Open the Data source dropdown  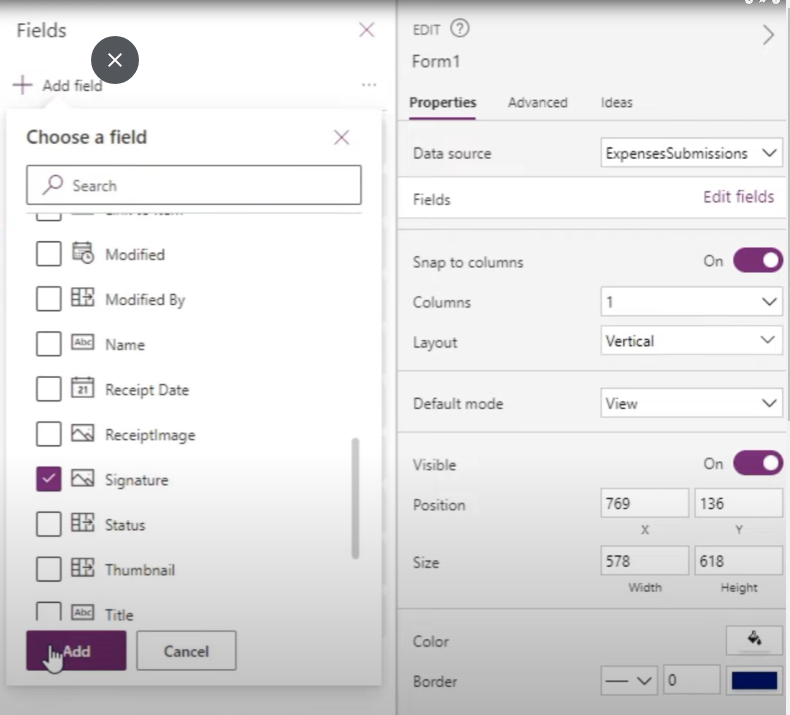tap(691, 153)
